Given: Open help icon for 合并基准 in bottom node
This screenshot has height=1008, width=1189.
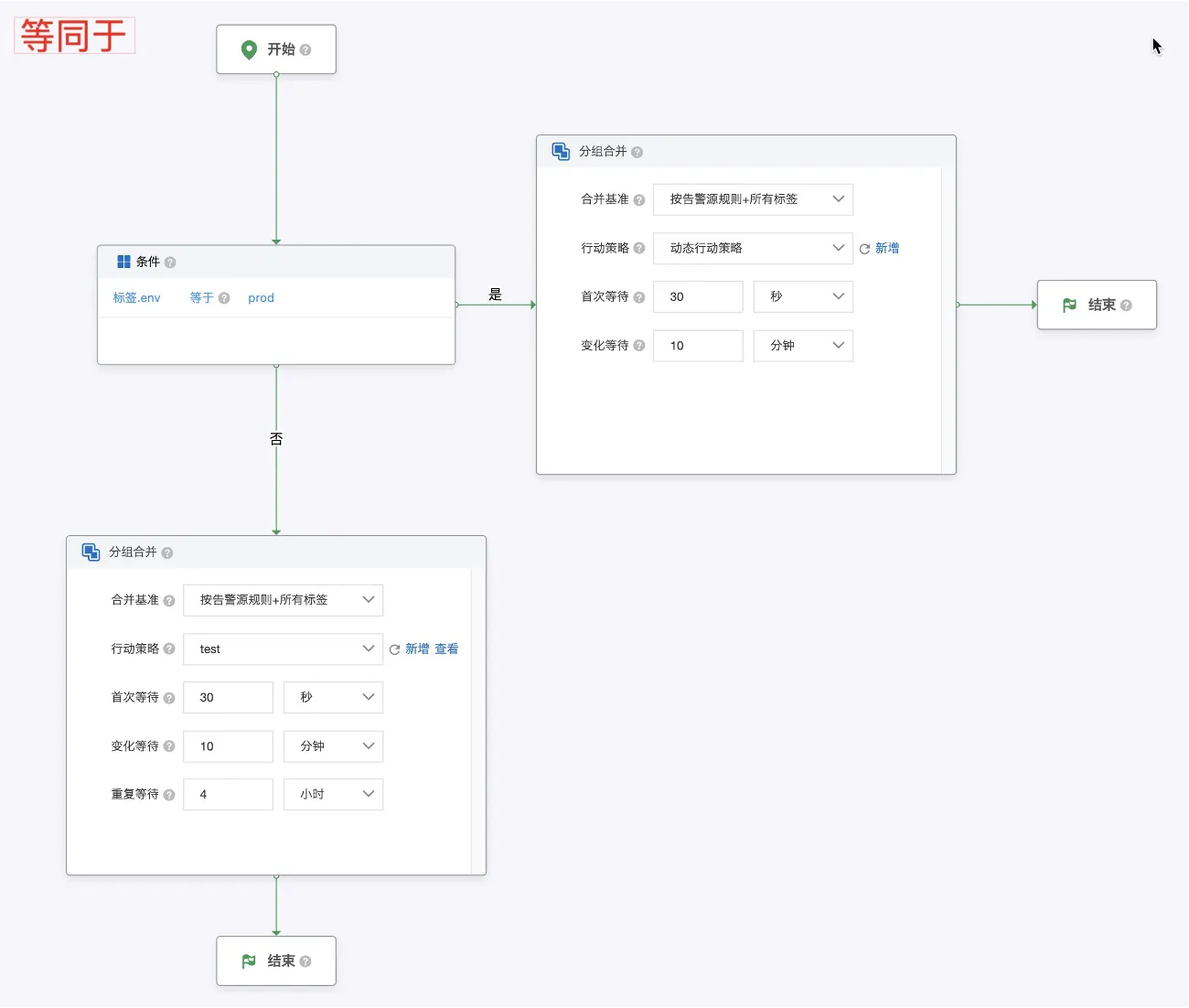Looking at the screenshot, I should [x=169, y=601].
